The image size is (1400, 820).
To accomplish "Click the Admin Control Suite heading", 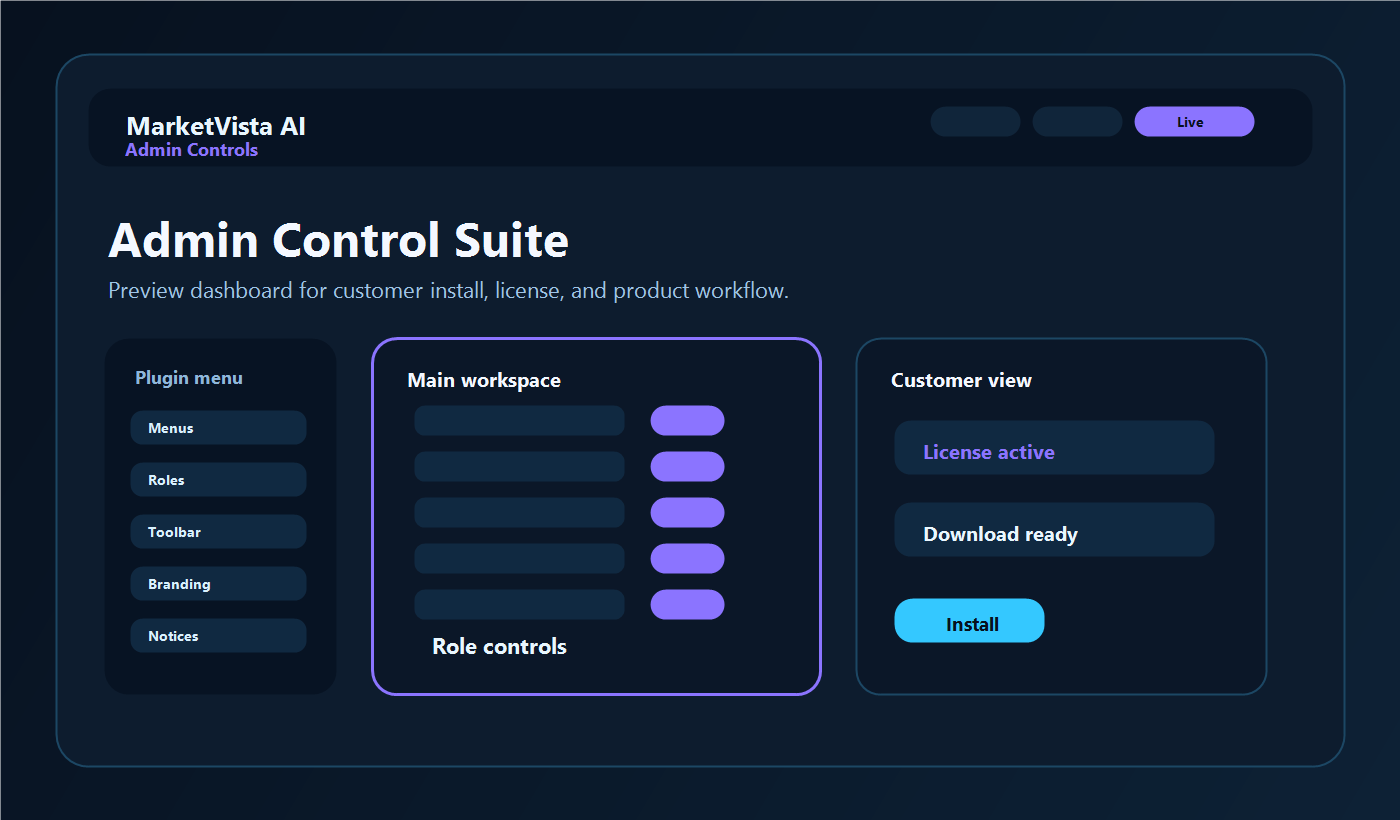I will pyautogui.click(x=338, y=241).
